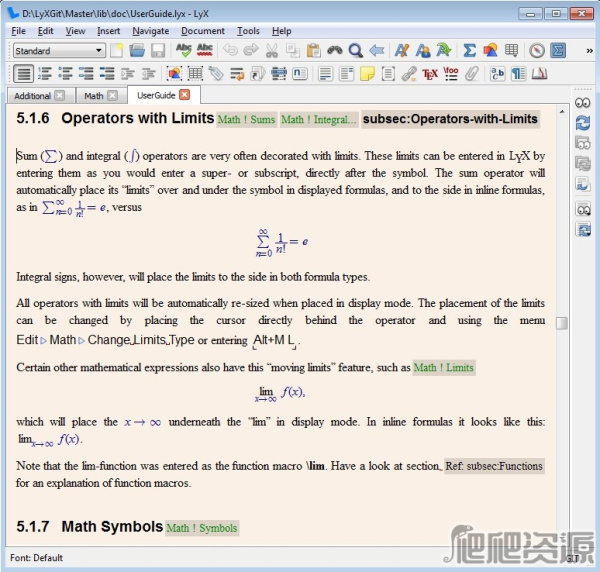Click the Insert Math sigma icon
The image size is (600, 572).
coord(469,50)
